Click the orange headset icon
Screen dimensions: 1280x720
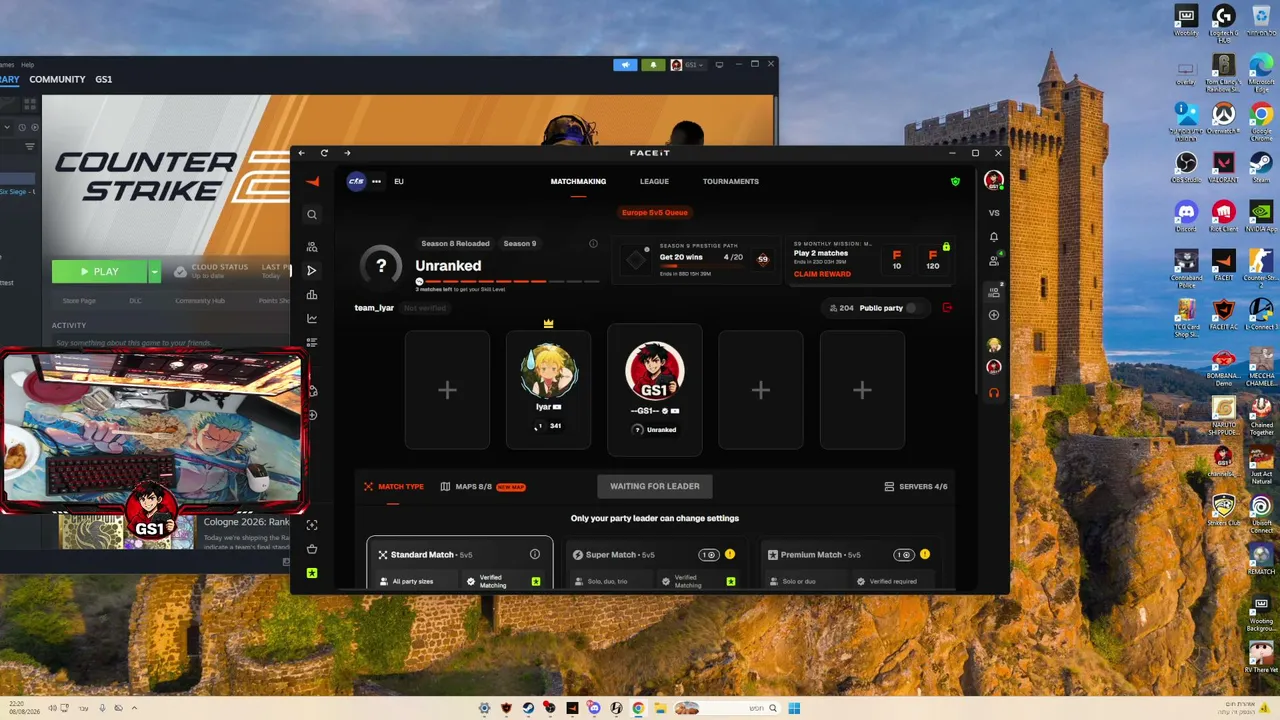coord(994,392)
